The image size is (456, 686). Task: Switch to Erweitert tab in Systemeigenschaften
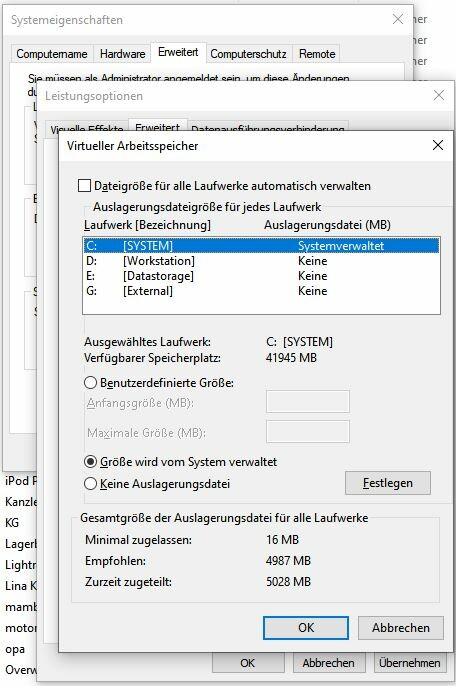[178, 52]
